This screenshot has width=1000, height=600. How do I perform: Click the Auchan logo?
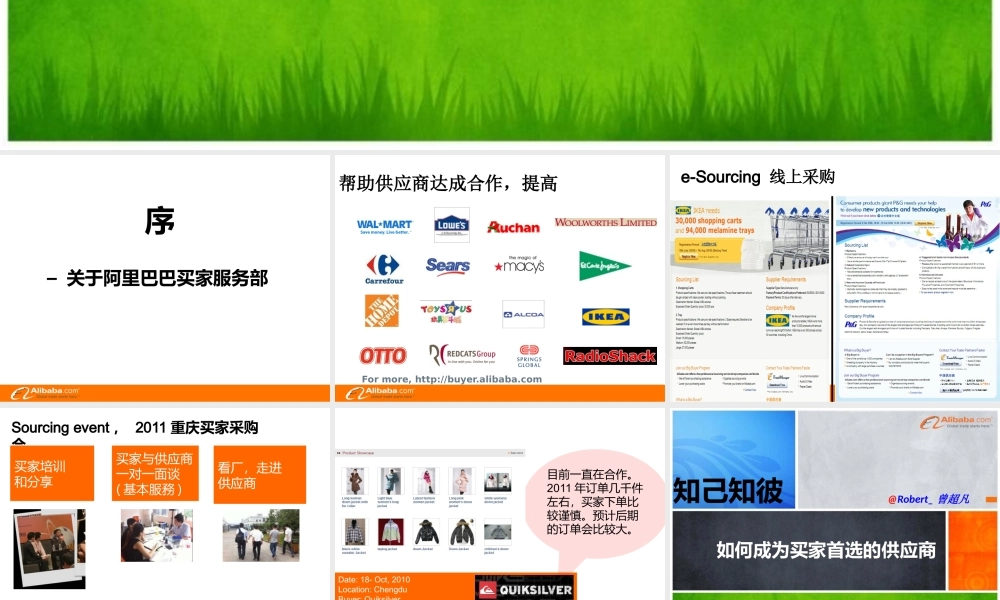(513, 227)
